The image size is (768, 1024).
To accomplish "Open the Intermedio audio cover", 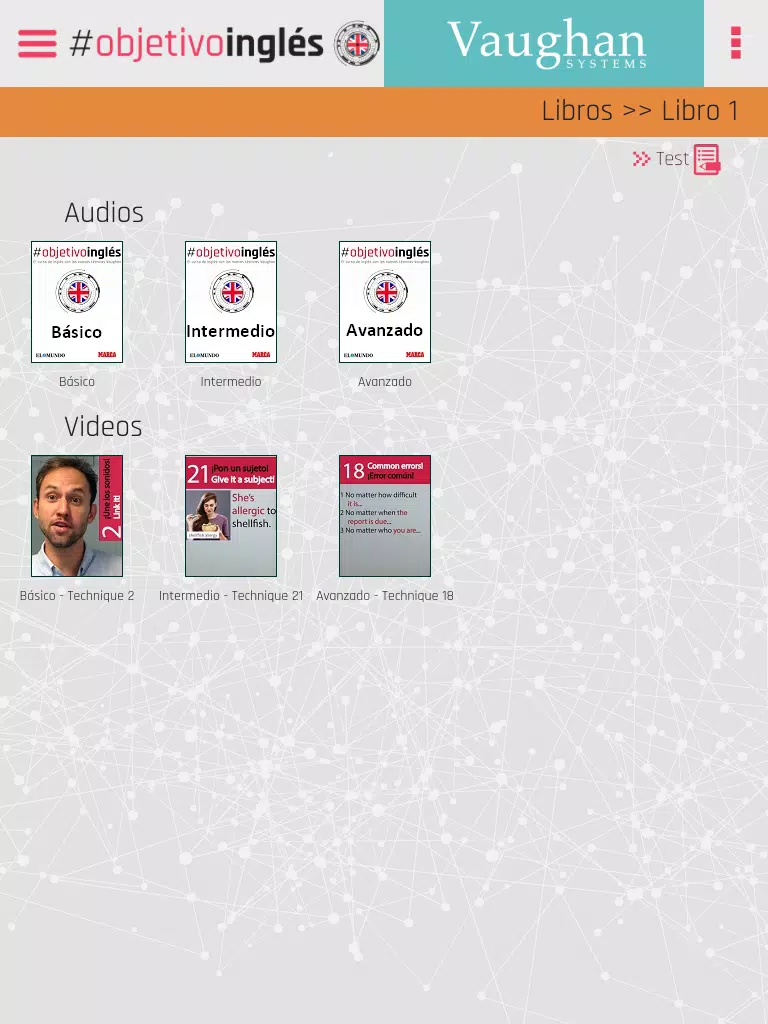I will [231, 302].
